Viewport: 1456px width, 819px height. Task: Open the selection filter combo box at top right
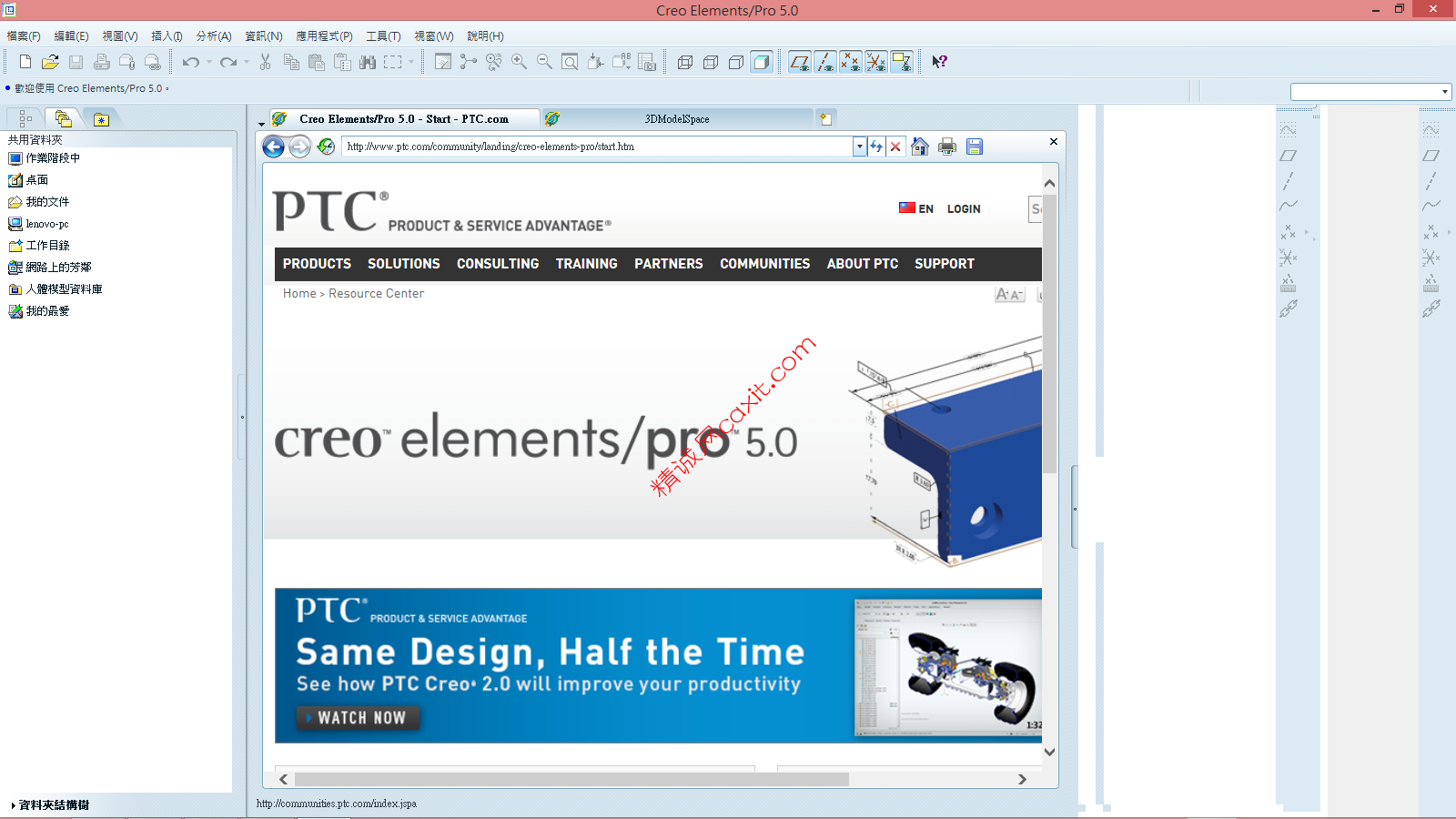coord(1370,91)
